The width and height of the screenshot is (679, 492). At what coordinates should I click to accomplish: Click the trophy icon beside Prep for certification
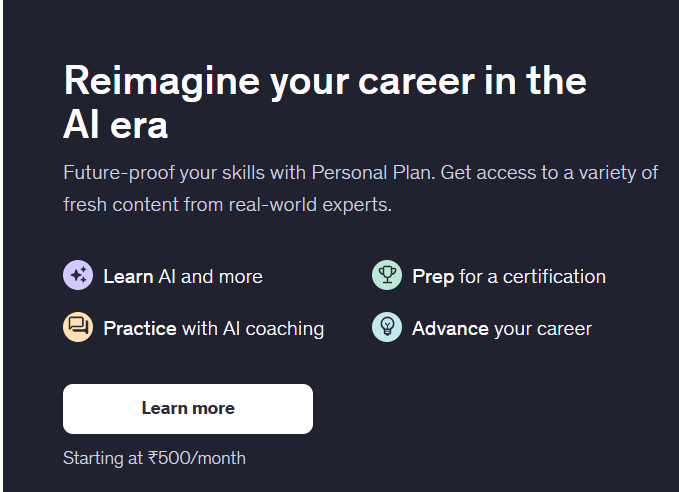coord(386,276)
